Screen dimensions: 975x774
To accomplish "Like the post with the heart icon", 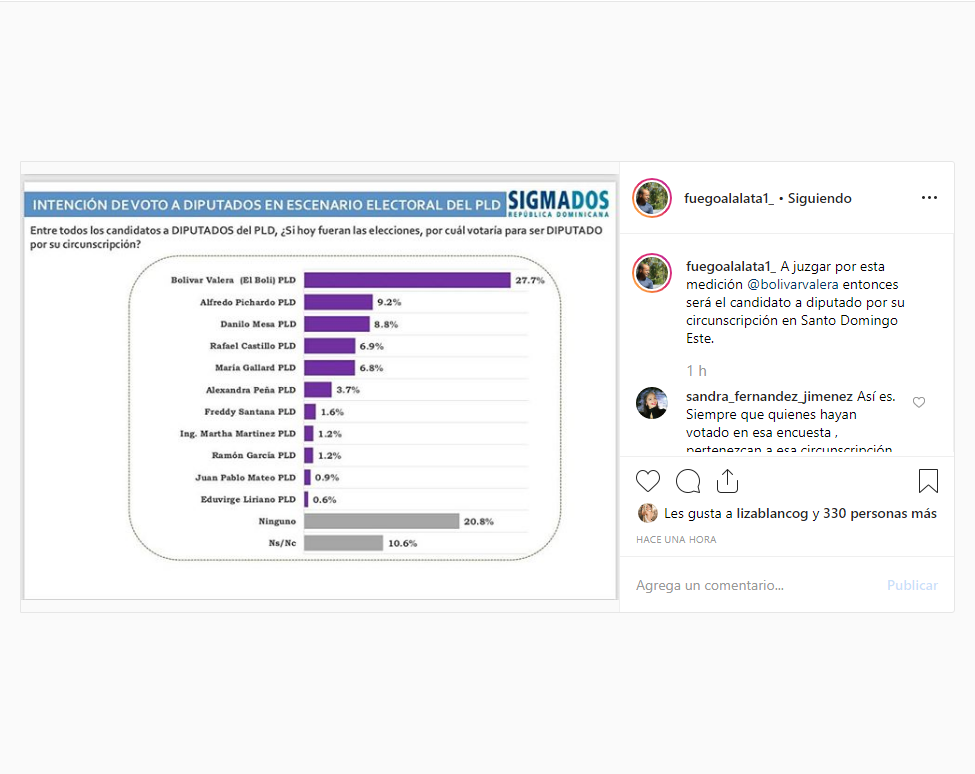I will [x=648, y=482].
